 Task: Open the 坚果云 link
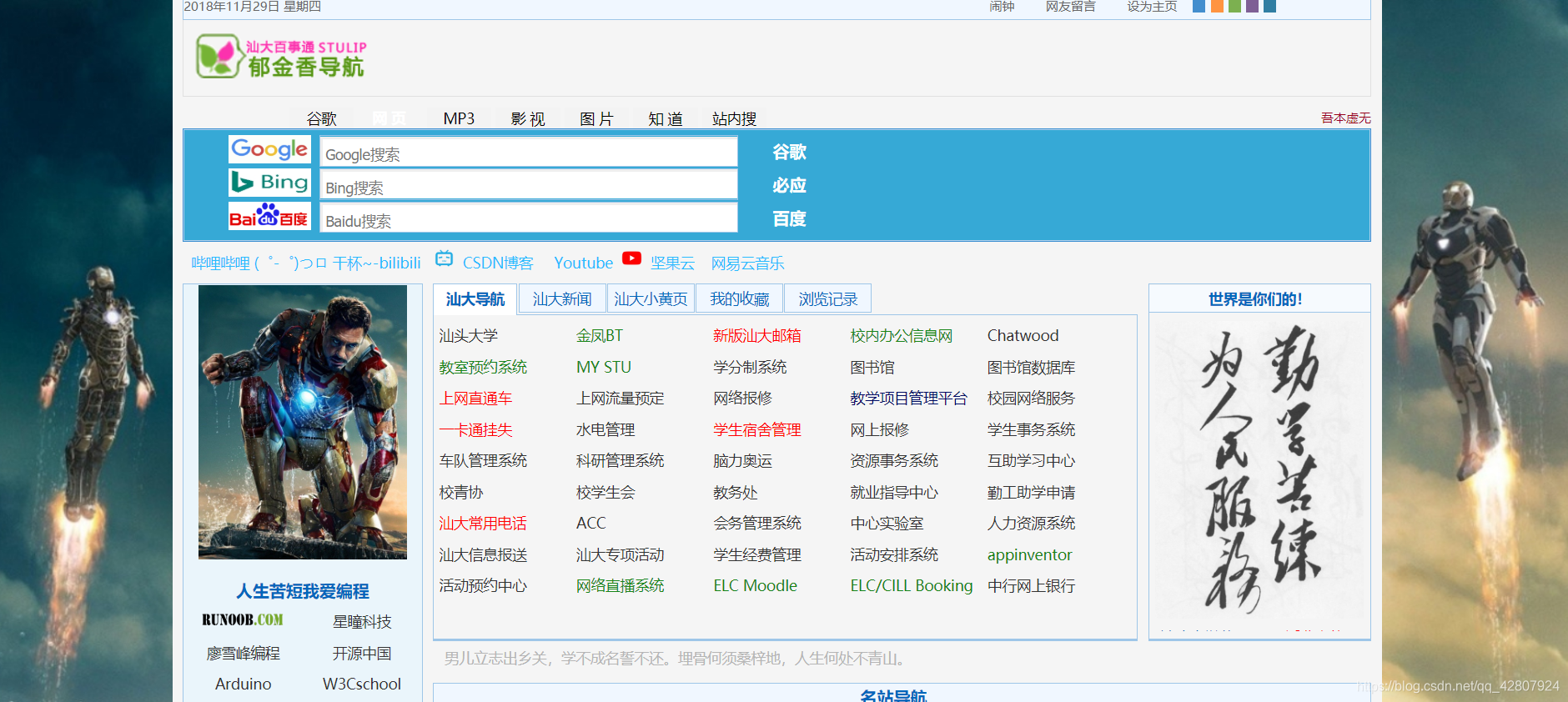[672, 263]
